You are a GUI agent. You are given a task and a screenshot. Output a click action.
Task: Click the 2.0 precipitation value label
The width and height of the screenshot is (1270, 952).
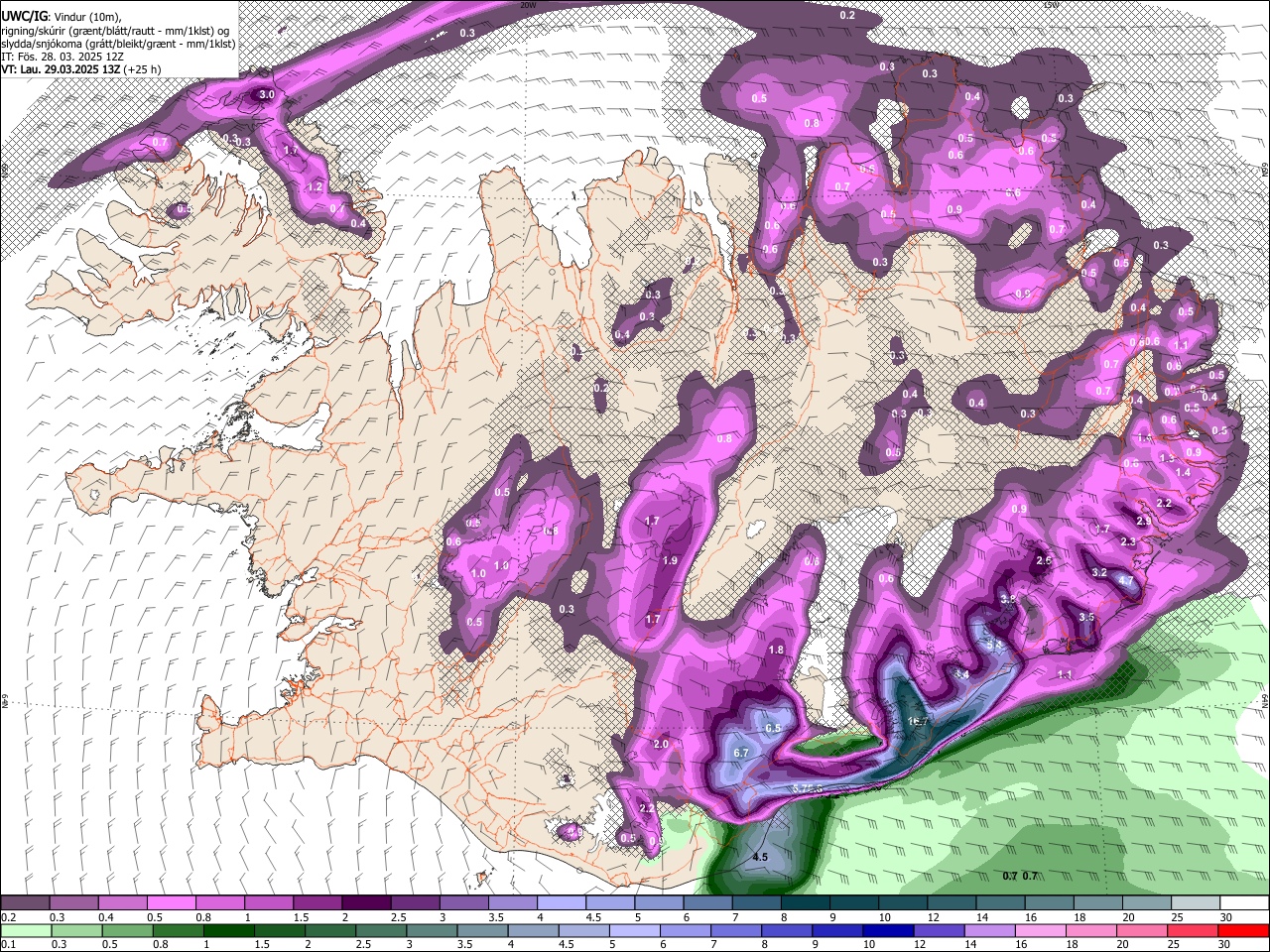pyautogui.click(x=661, y=744)
